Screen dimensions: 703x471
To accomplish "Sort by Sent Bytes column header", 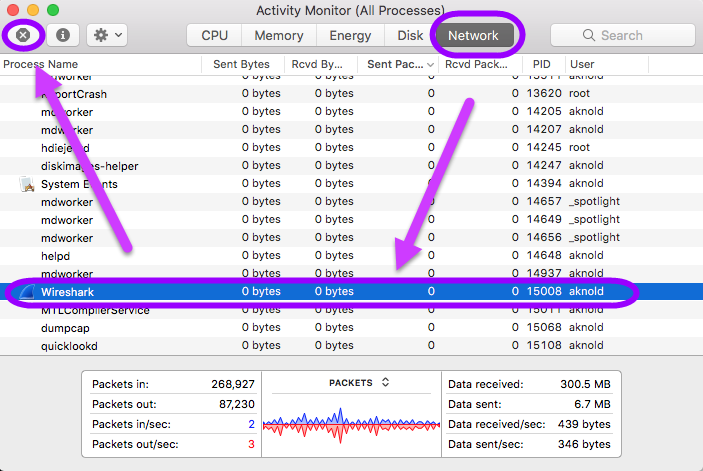I will click(x=243, y=65).
